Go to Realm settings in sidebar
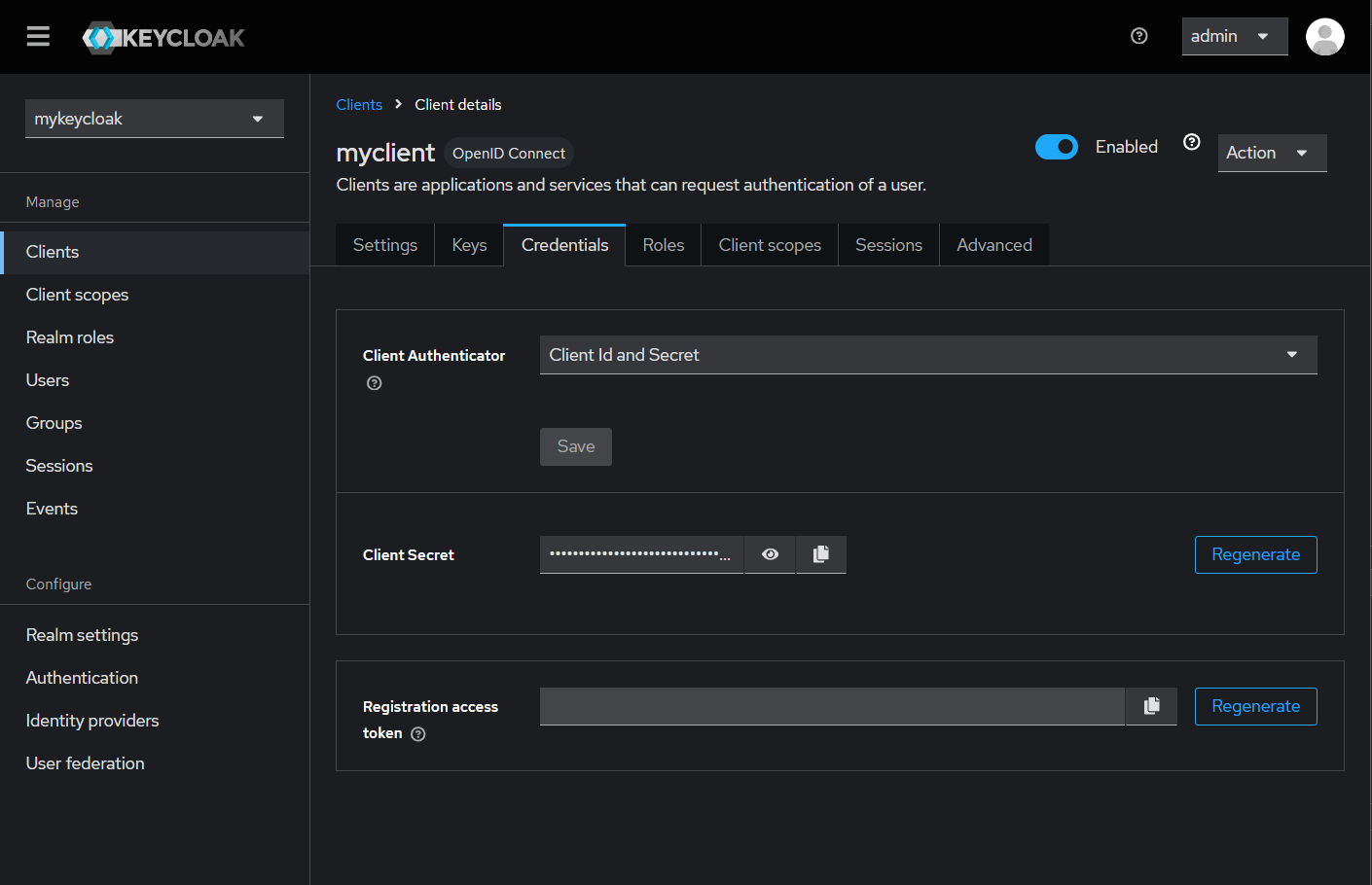 (155, 635)
